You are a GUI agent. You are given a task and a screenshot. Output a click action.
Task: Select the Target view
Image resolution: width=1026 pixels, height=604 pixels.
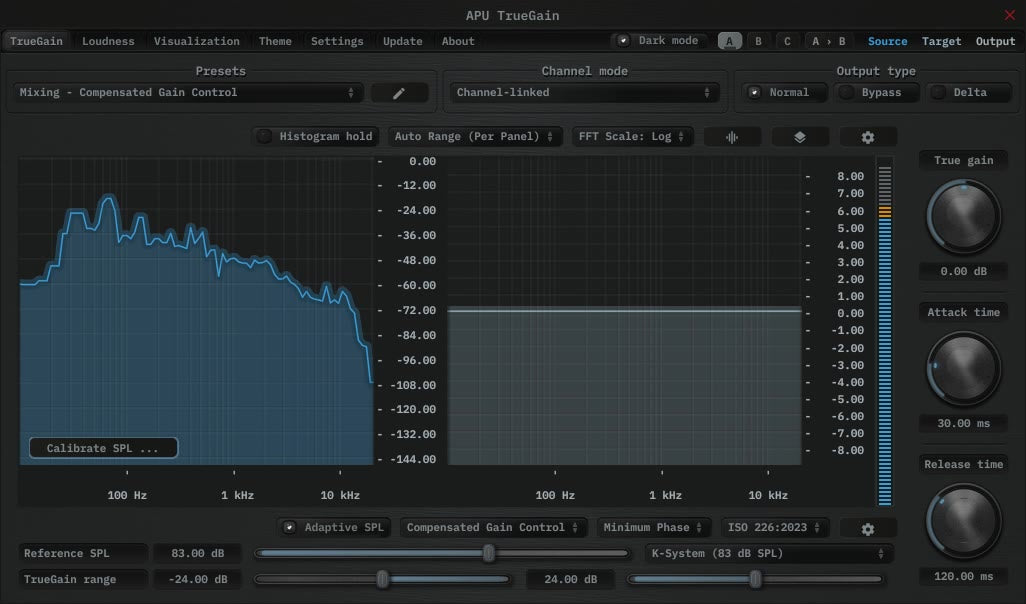point(942,41)
